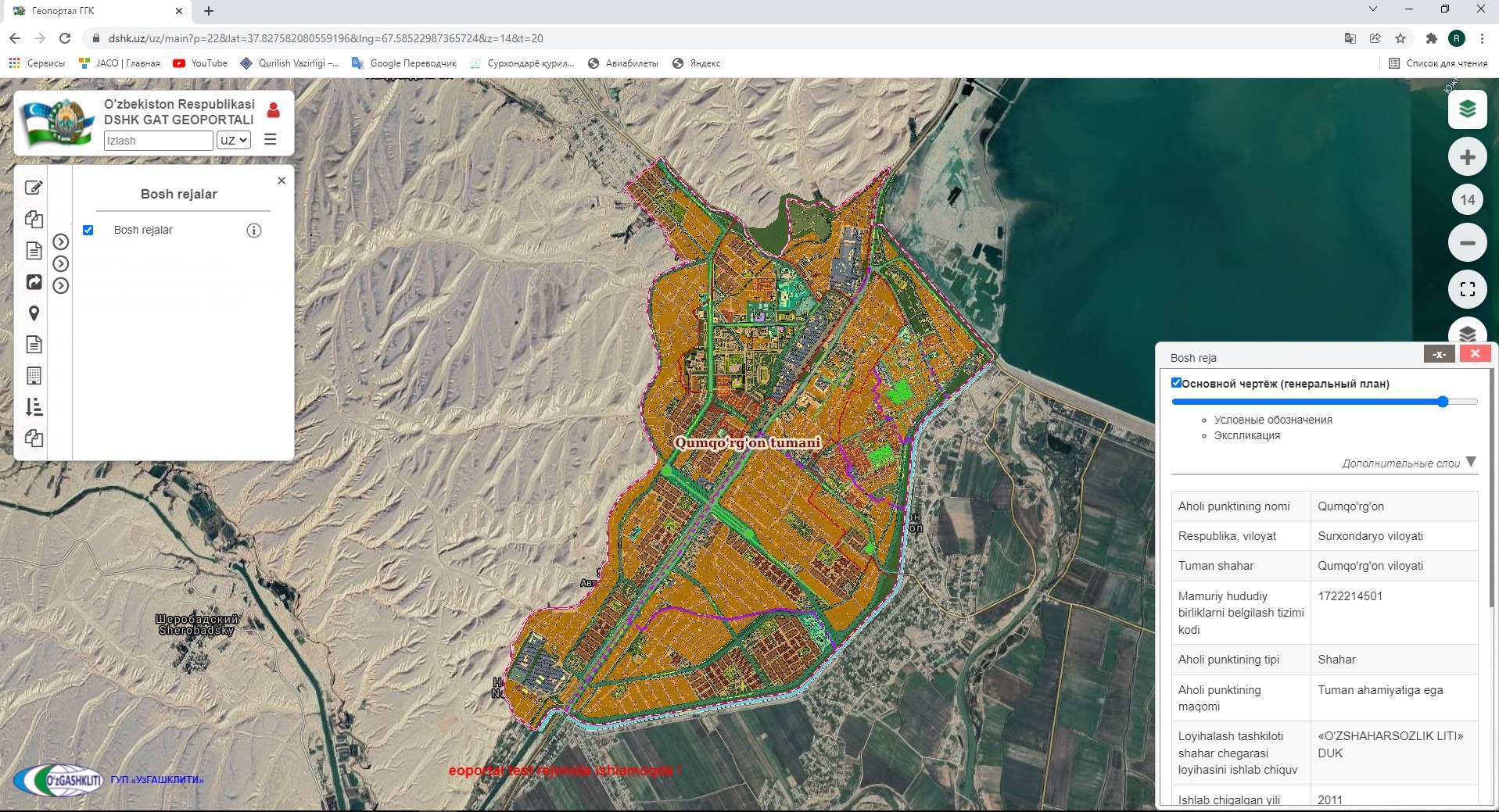Select the Surxondaryo viloyati cell

click(1394, 536)
